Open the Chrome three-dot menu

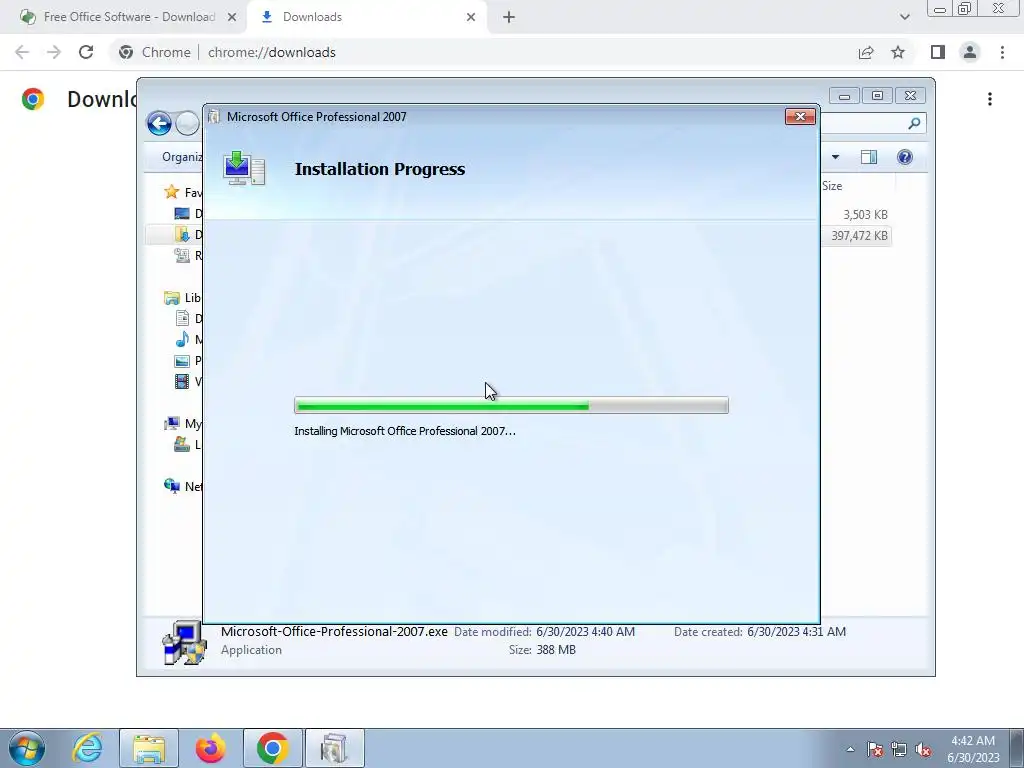click(x=1002, y=52)
